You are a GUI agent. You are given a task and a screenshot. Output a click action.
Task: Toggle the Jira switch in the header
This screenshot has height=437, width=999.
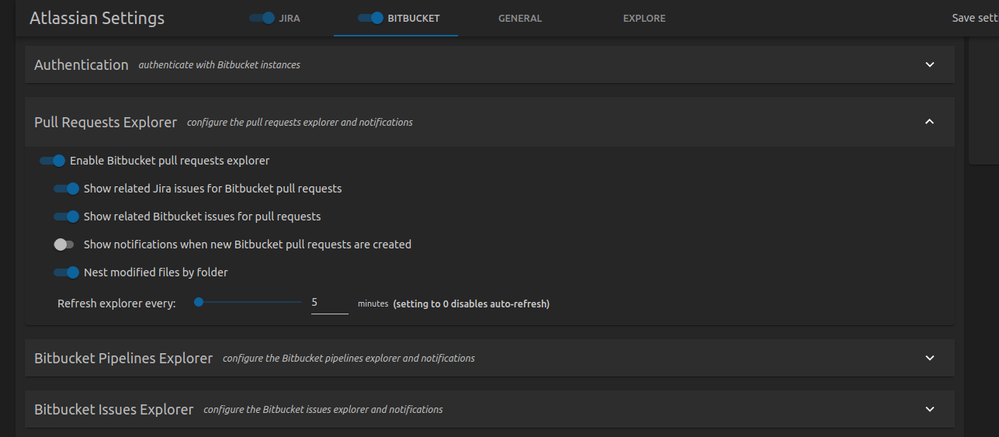(261, 18)
